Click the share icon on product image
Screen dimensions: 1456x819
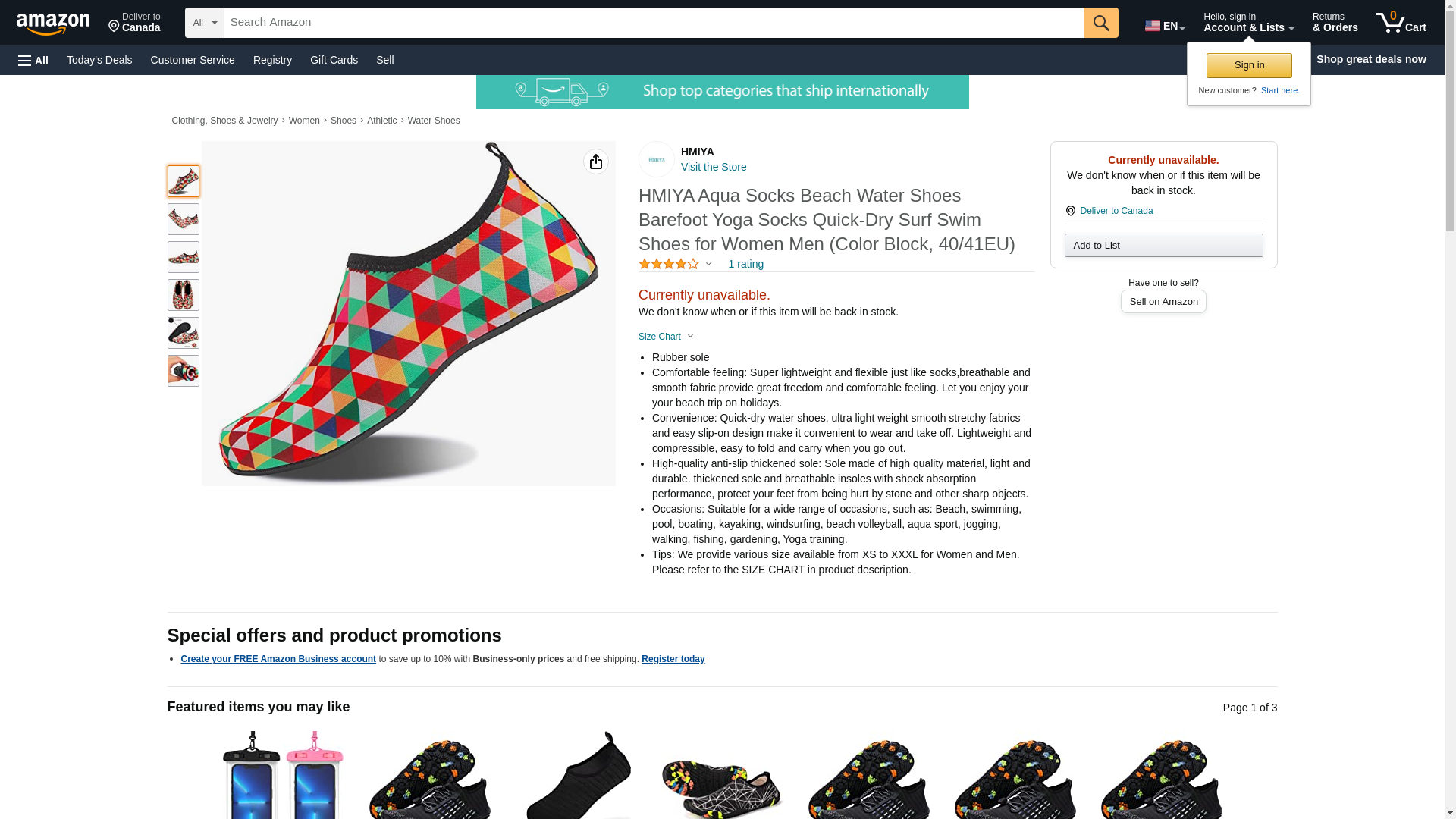coord(596,162)
